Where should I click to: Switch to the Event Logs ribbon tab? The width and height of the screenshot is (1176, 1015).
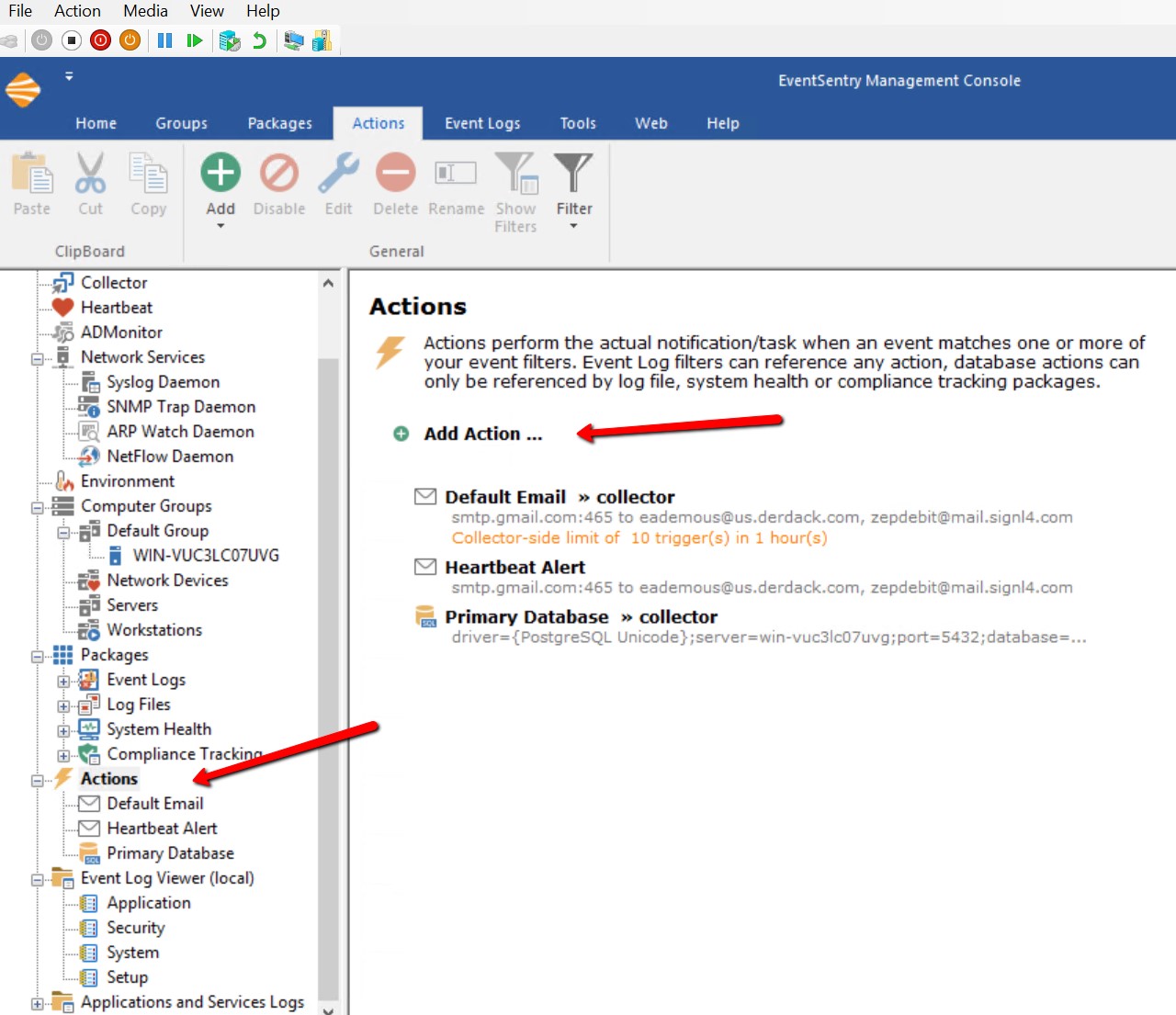[x=482, y=123]
